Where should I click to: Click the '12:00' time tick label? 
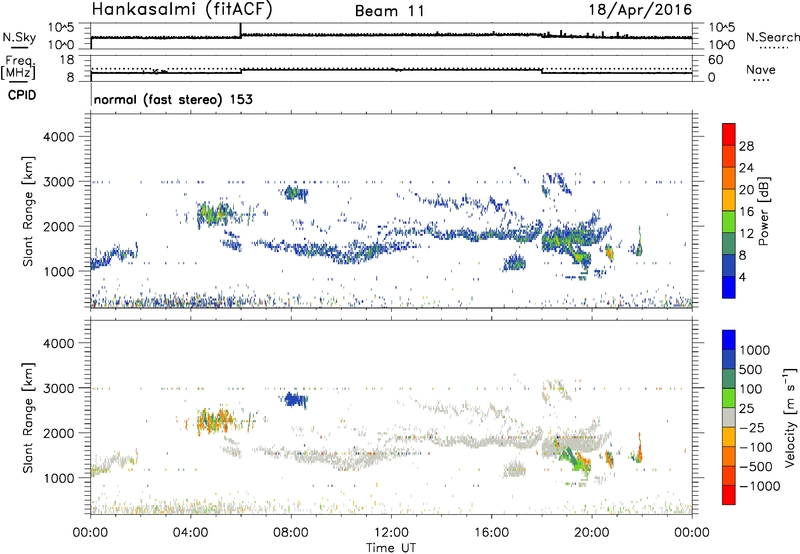391,533
